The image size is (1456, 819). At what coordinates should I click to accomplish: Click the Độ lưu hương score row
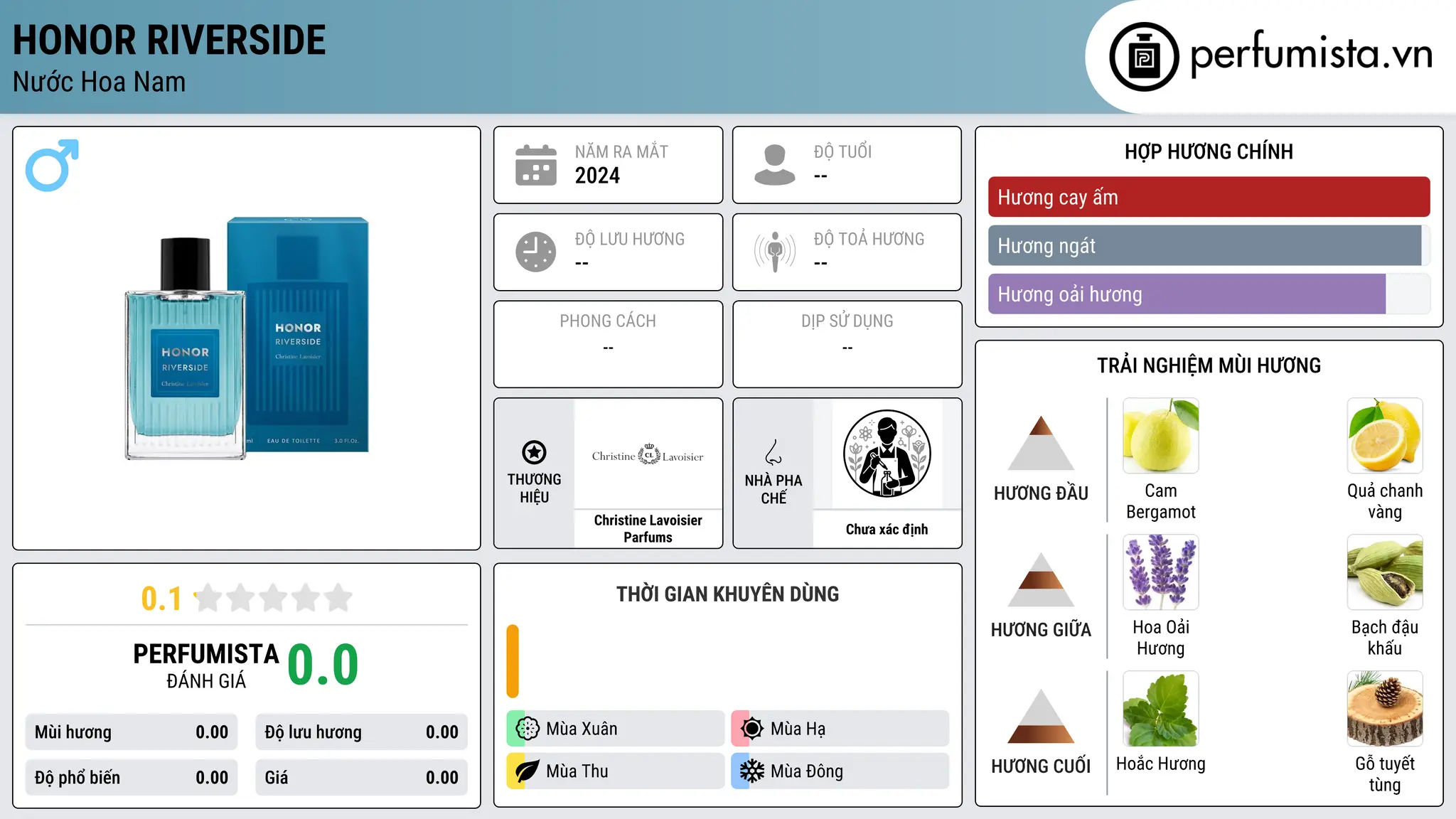click(x=362, y=732)
